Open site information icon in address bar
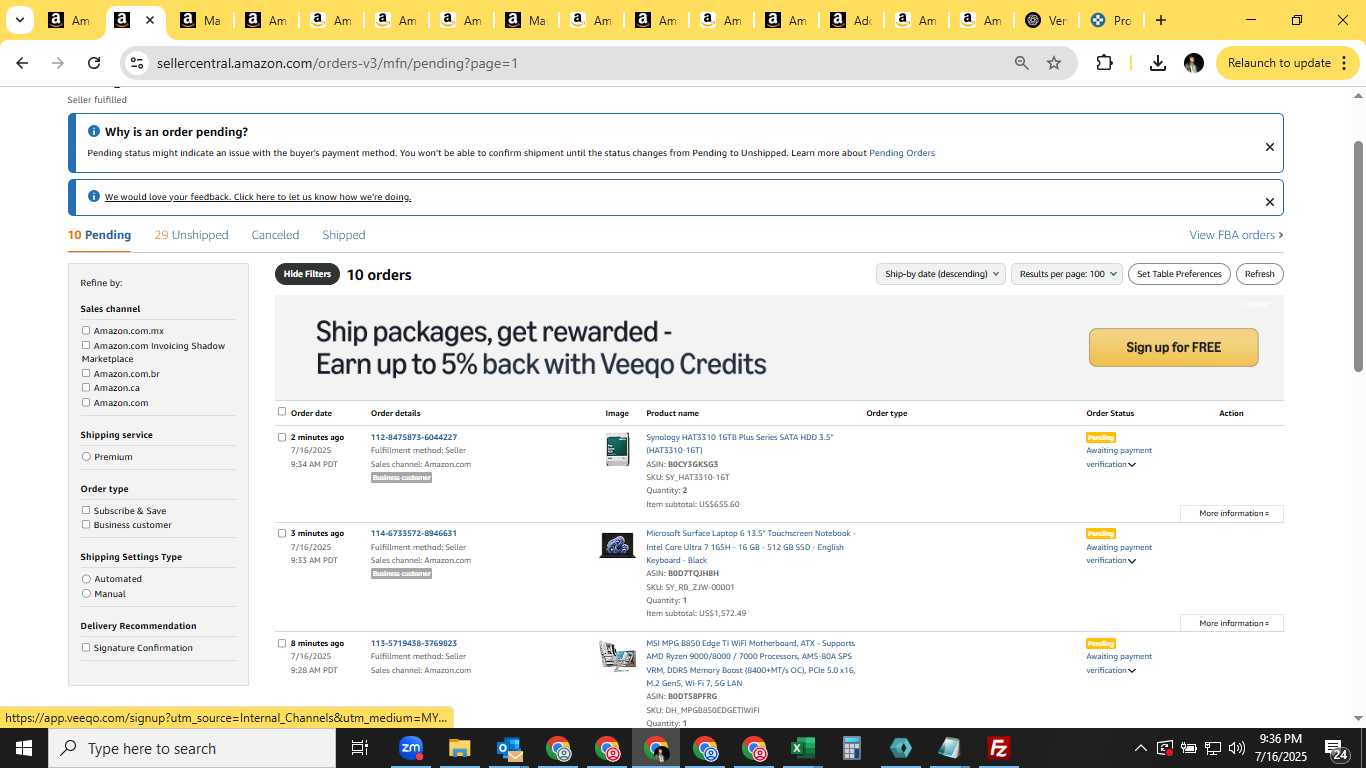This screenshot has height=768, width=1366. [138, 63]
